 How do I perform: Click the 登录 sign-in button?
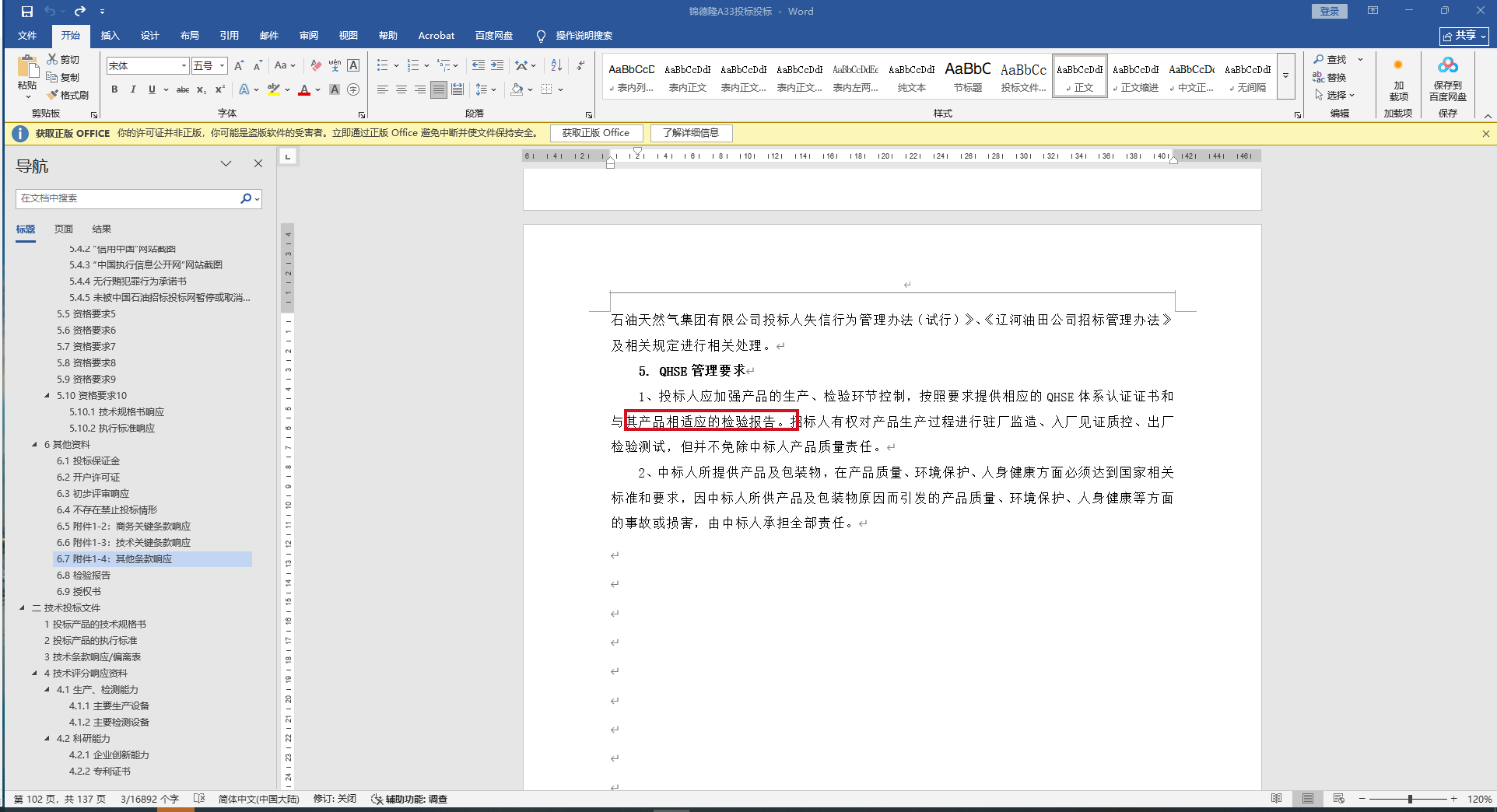pyautogui.click(x=1329, y=11)
